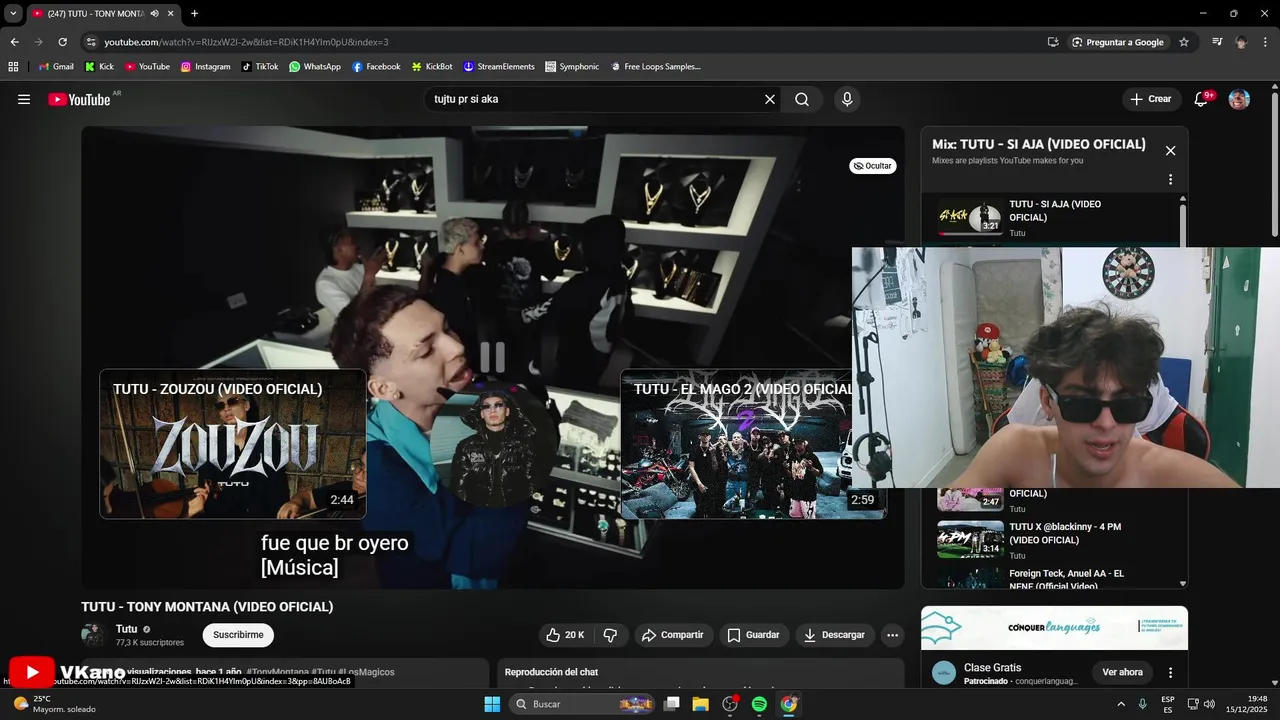Open the Conquer Languages ad banner
The height and width of the screenshot is (720, 1280).
click(x=1054, y=628)
